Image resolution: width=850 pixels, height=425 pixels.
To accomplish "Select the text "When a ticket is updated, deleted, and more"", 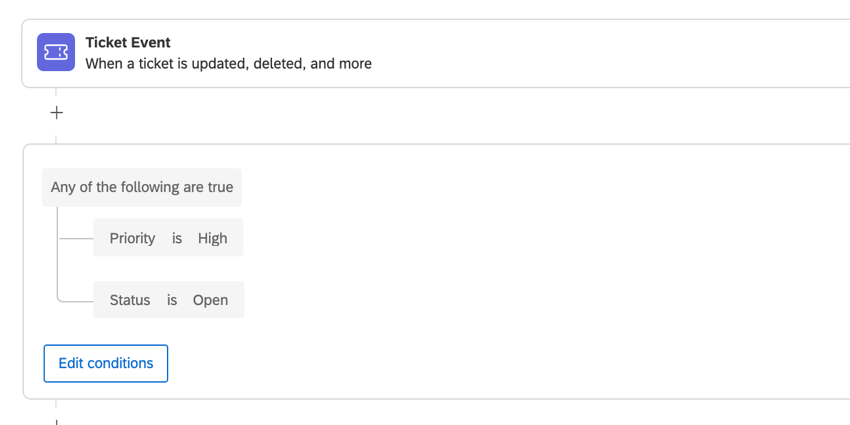I will point(228,63).
